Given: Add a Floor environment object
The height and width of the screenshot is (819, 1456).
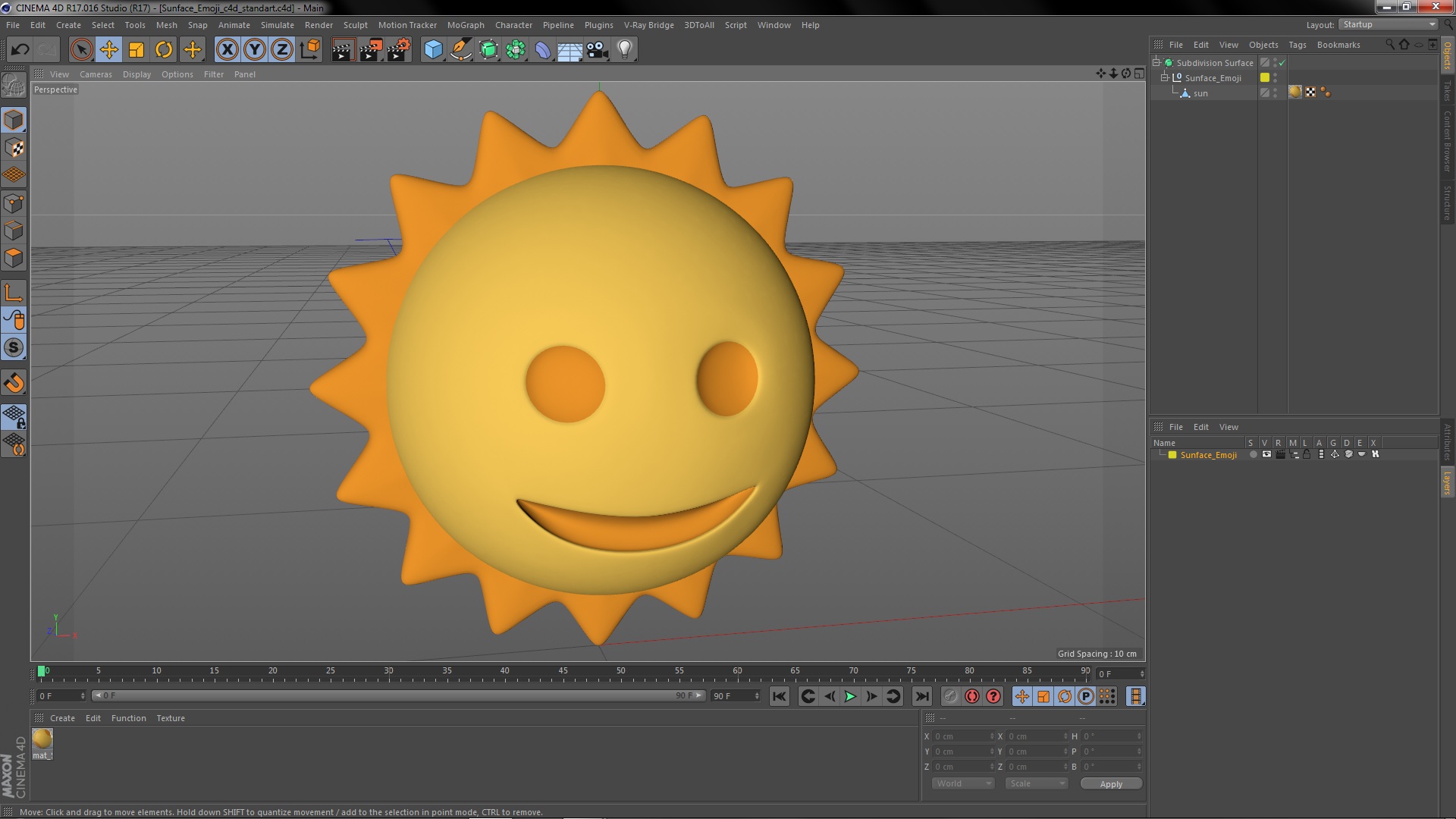Looking at the screenshot, I should coord(570,50).
